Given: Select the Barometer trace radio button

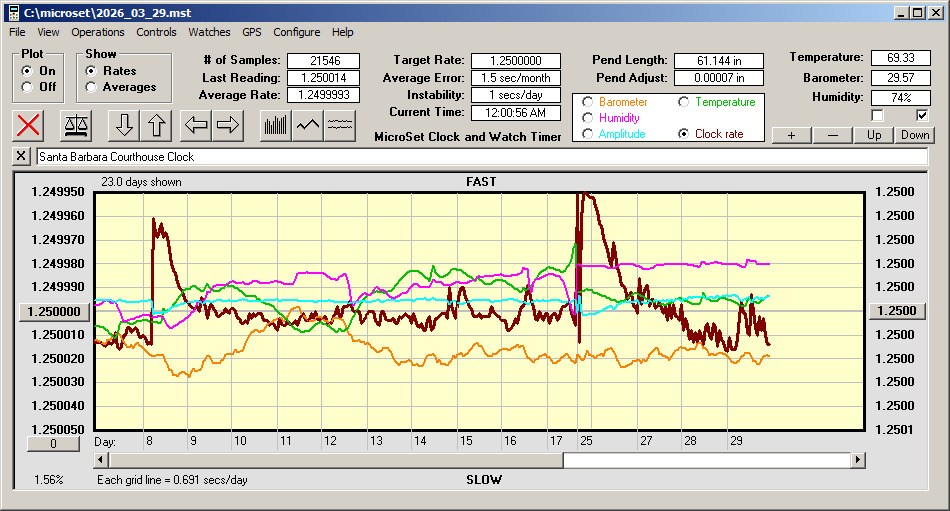Looking at the screenshot, I should point(587,102).
